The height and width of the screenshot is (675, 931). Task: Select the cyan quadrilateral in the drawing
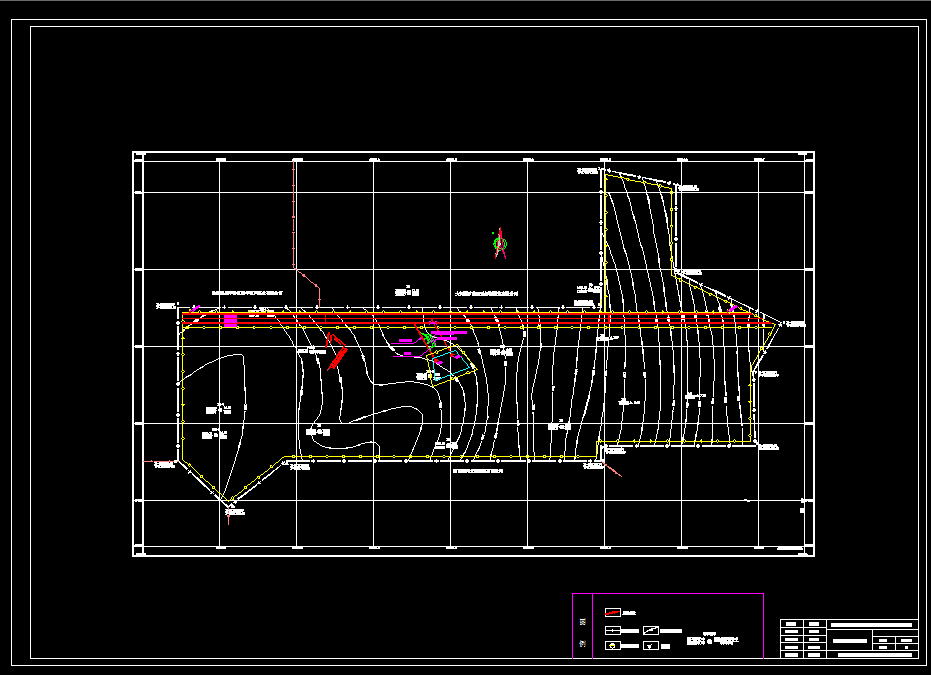(452, 365)
